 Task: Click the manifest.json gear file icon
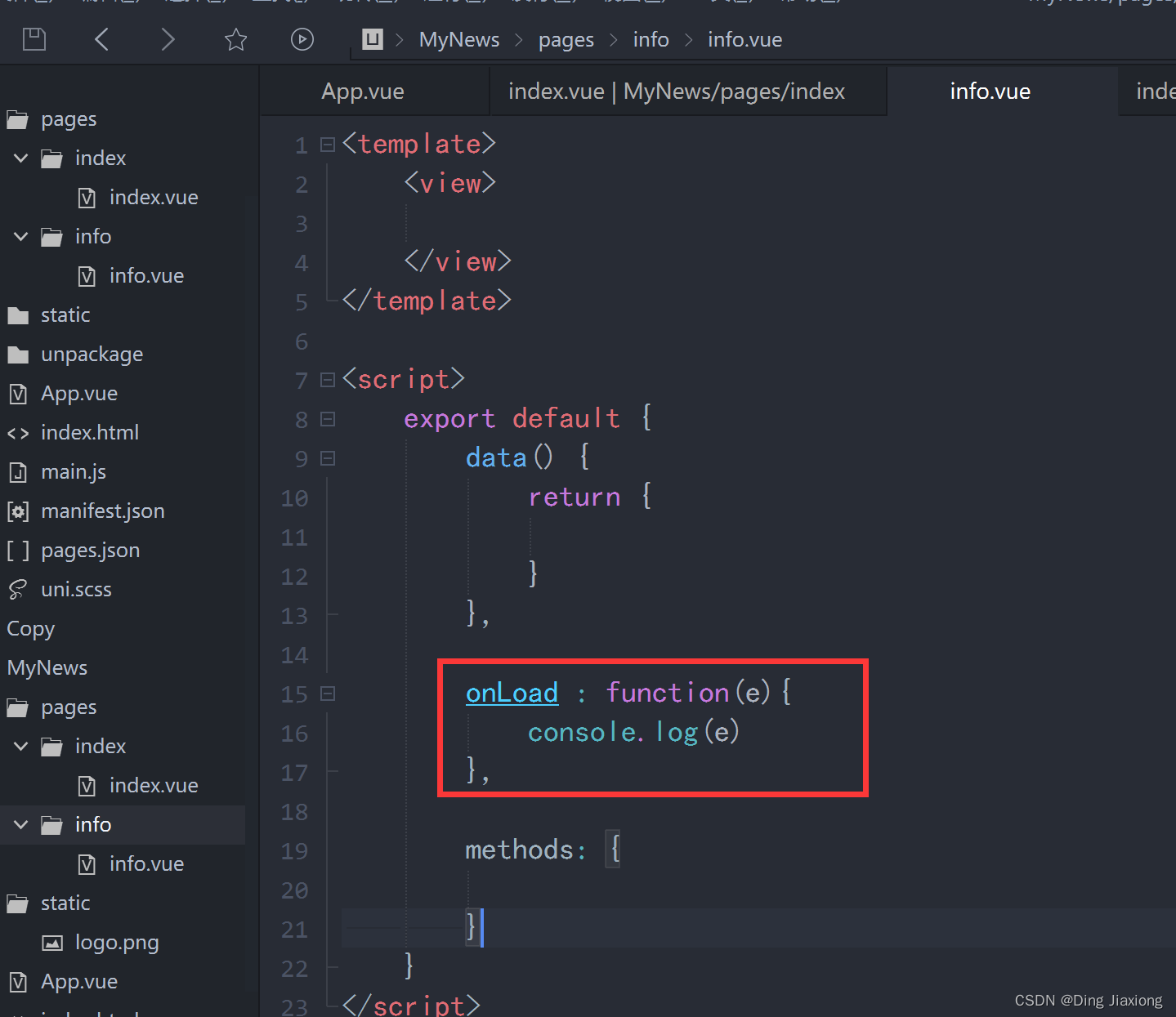click(x=18, y=511)
